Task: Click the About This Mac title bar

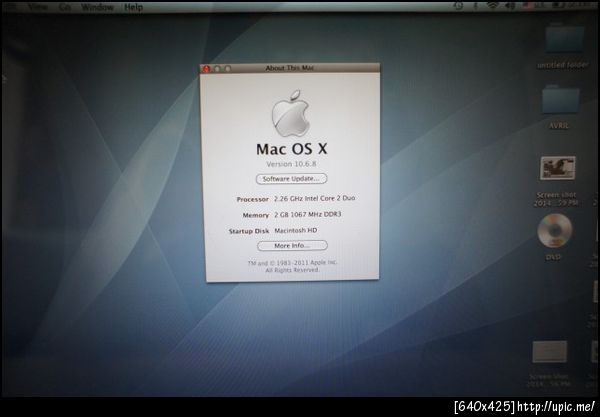Action: pos(290,68)
